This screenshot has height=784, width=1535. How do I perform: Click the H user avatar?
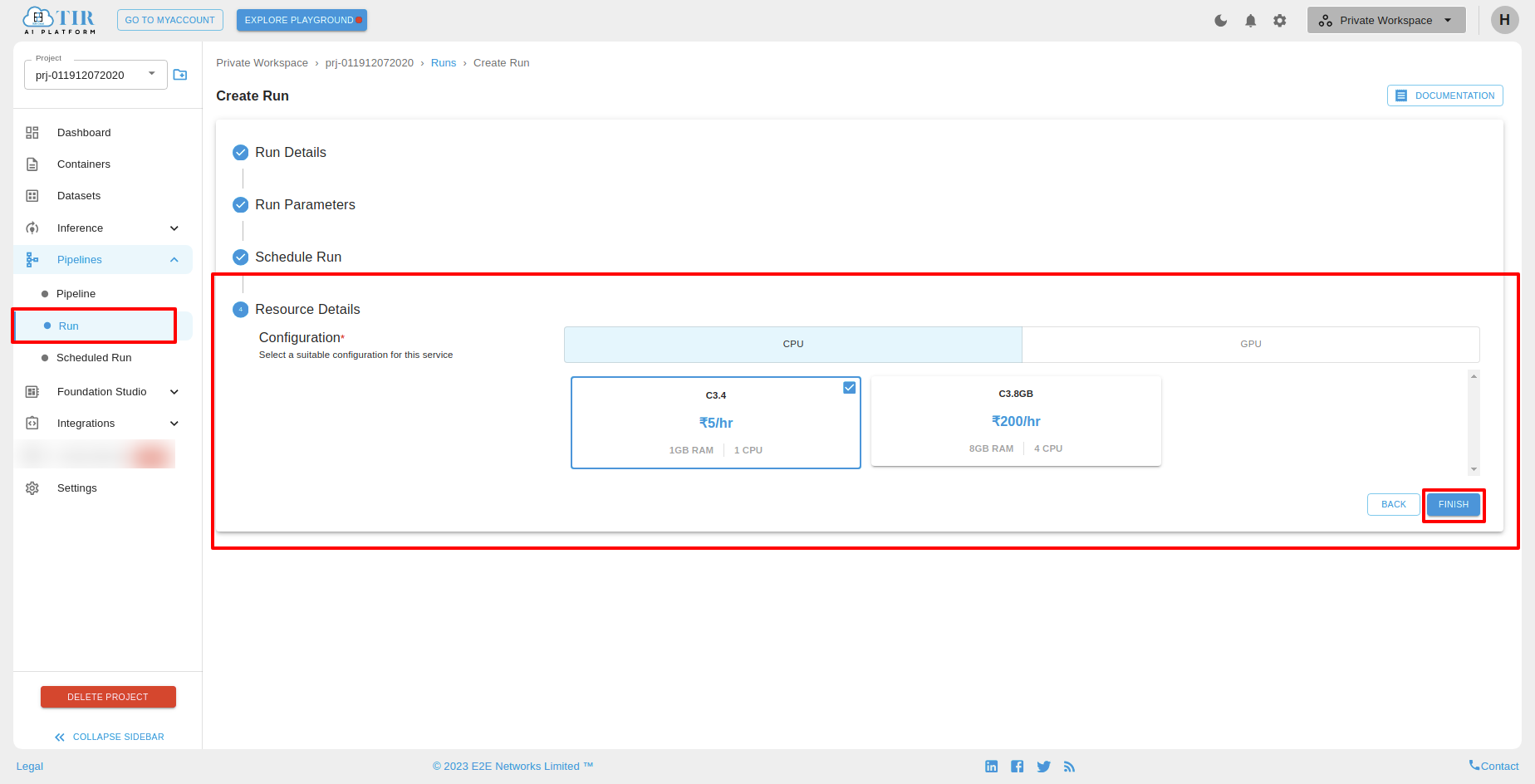1504,20
